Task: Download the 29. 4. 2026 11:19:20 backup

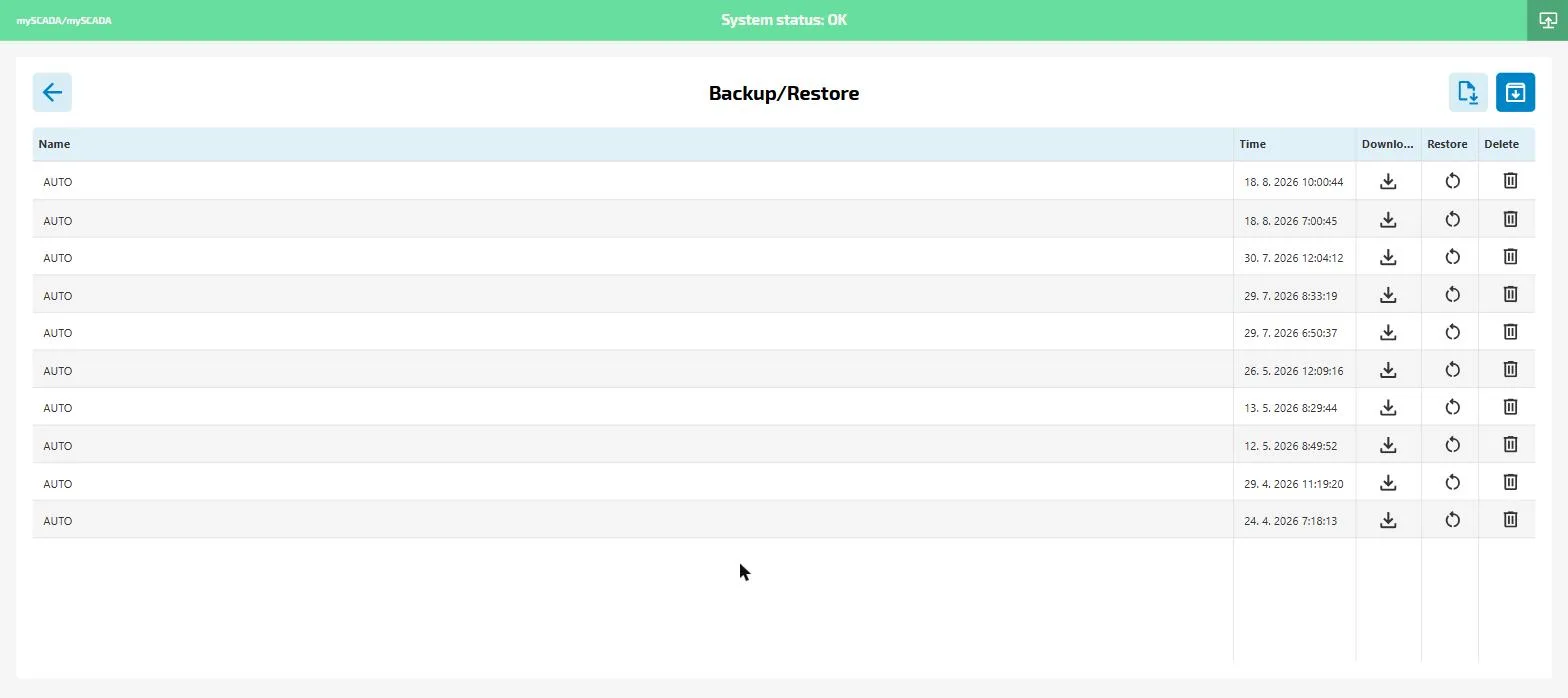Action: tap(1388, 482)
